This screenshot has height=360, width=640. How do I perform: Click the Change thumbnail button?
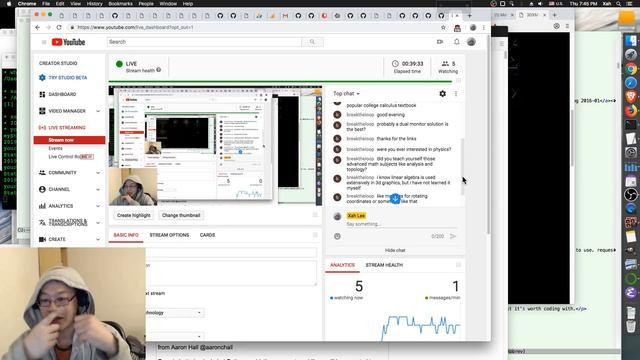point(181,215)
